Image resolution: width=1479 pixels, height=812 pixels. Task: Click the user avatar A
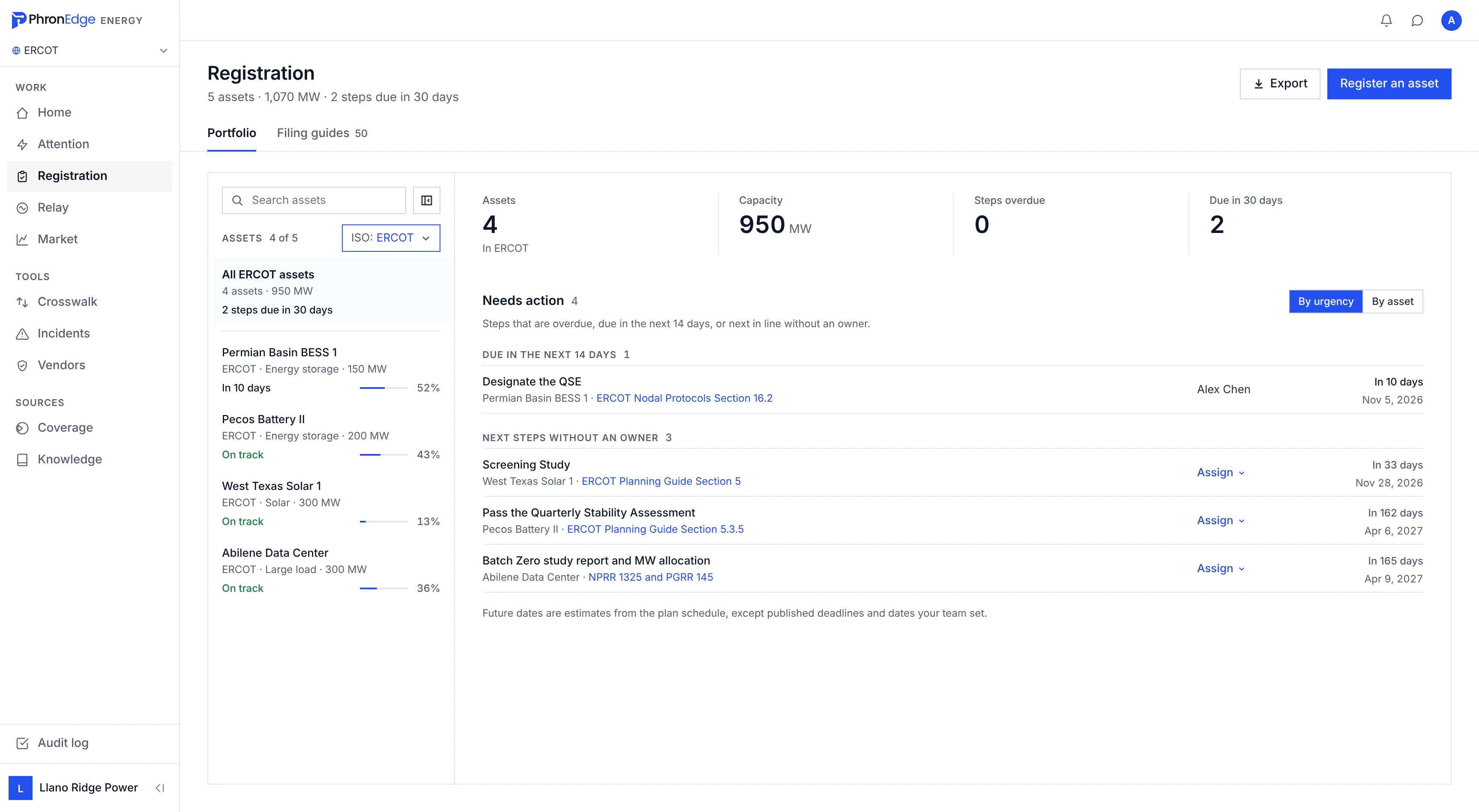pos(1451,21)
